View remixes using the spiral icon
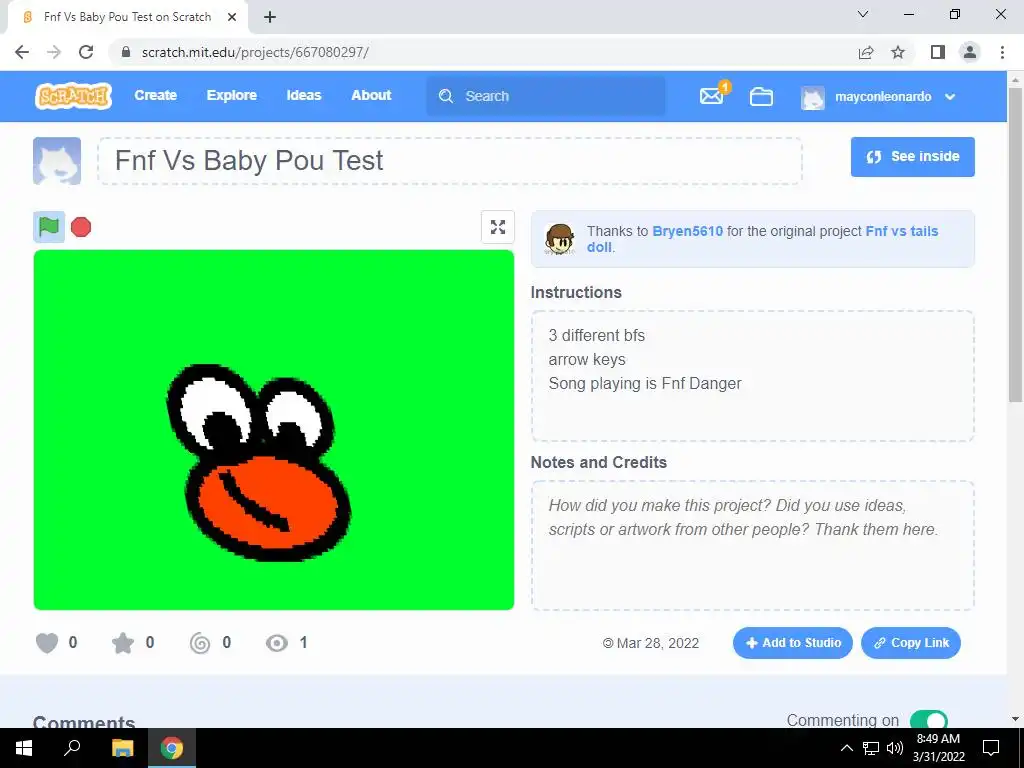The height and width of the screenshot is (768, 1024). click(200, 643)
